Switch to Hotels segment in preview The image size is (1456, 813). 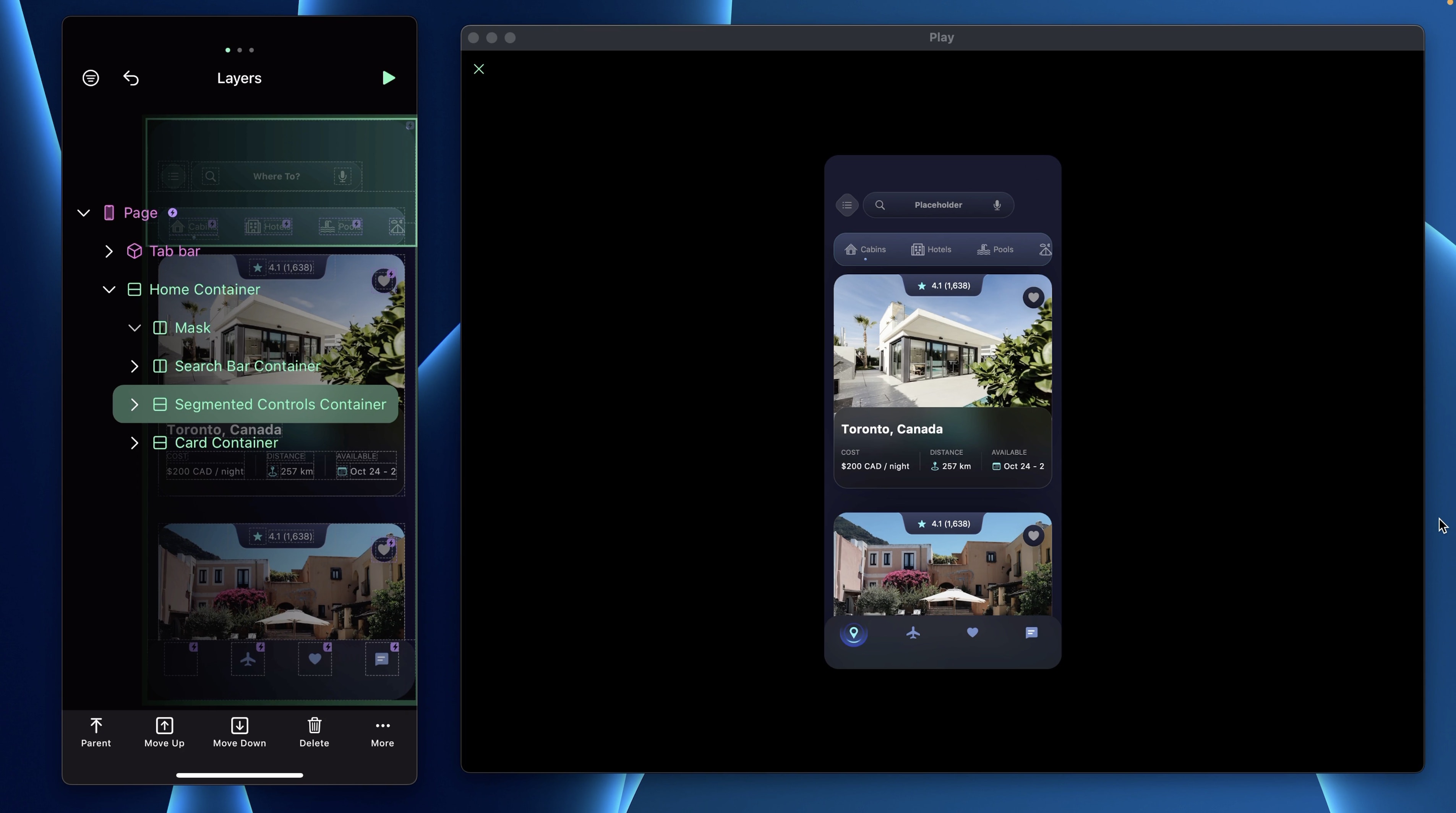point(931,249)
